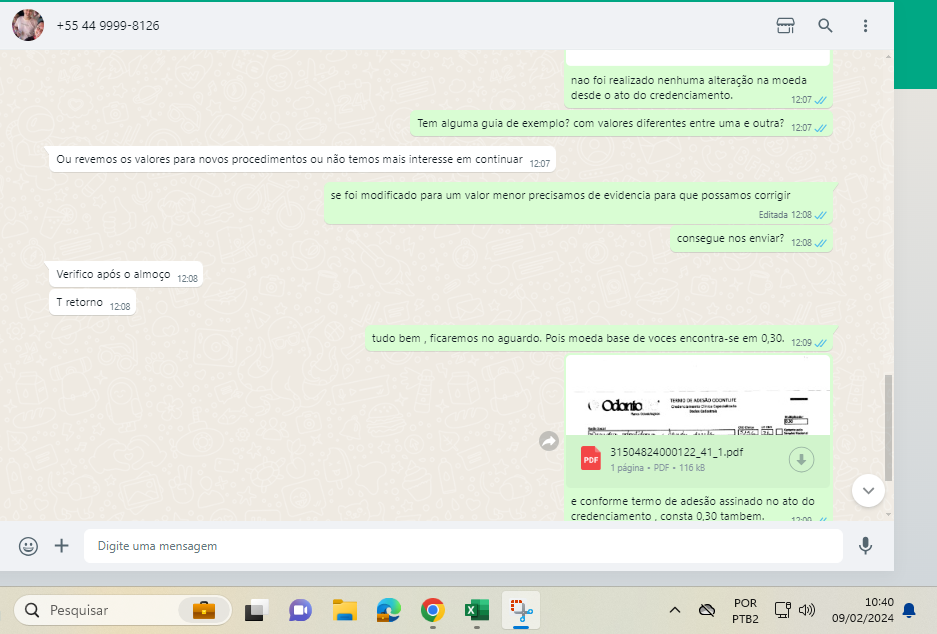Viewport: 937px width, 634px height.
Task: Open the network tray icon
Action: 782,610
